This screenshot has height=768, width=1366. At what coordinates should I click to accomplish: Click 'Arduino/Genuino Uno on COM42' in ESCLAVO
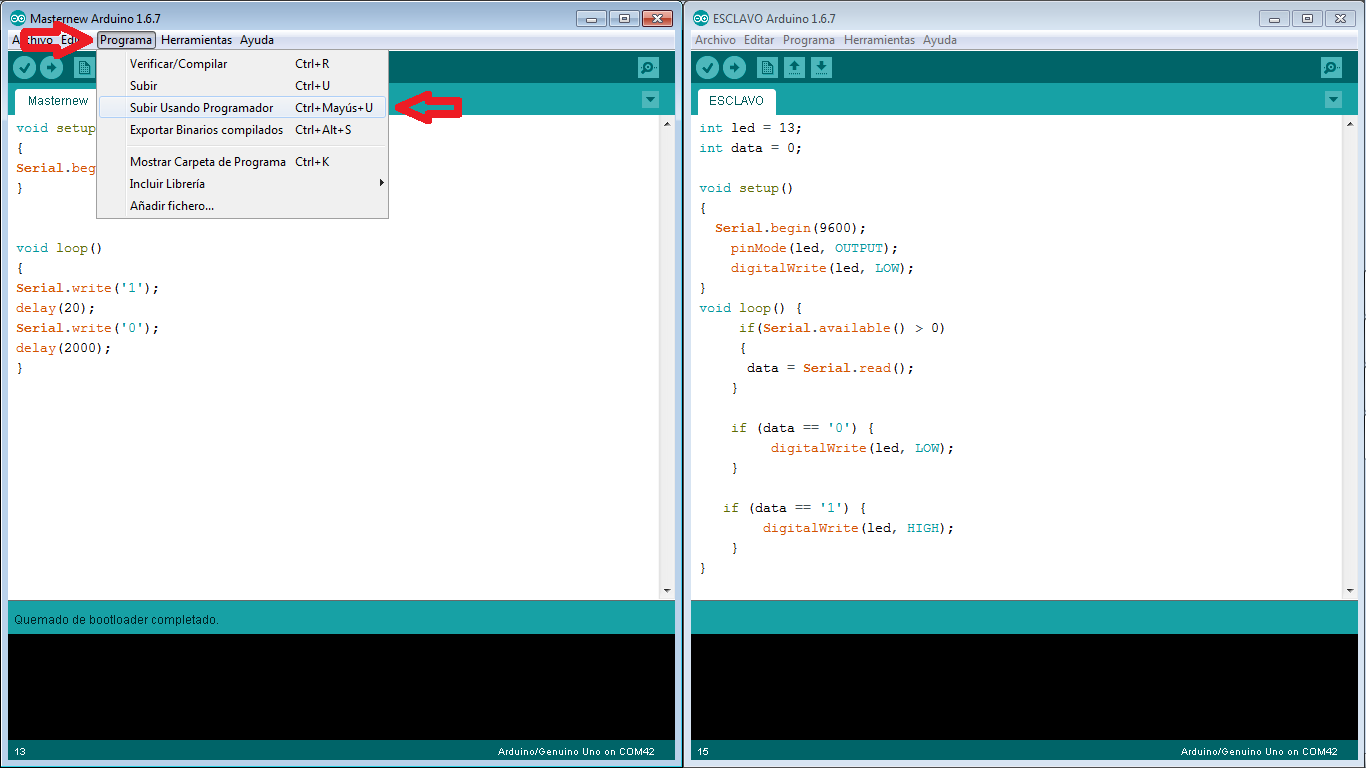tap(1259, 752)
